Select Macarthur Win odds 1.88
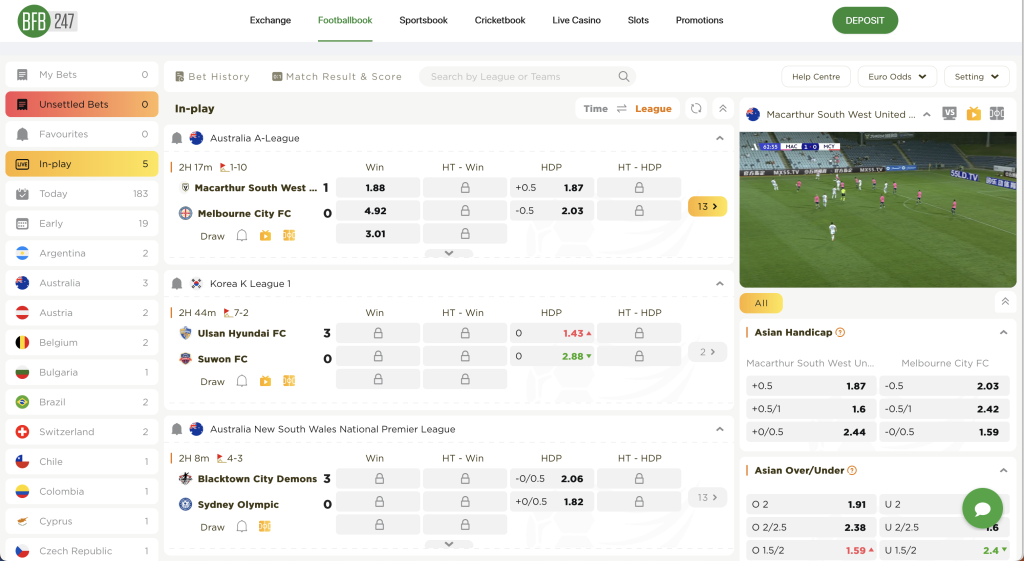 click(x=377, y=188)
